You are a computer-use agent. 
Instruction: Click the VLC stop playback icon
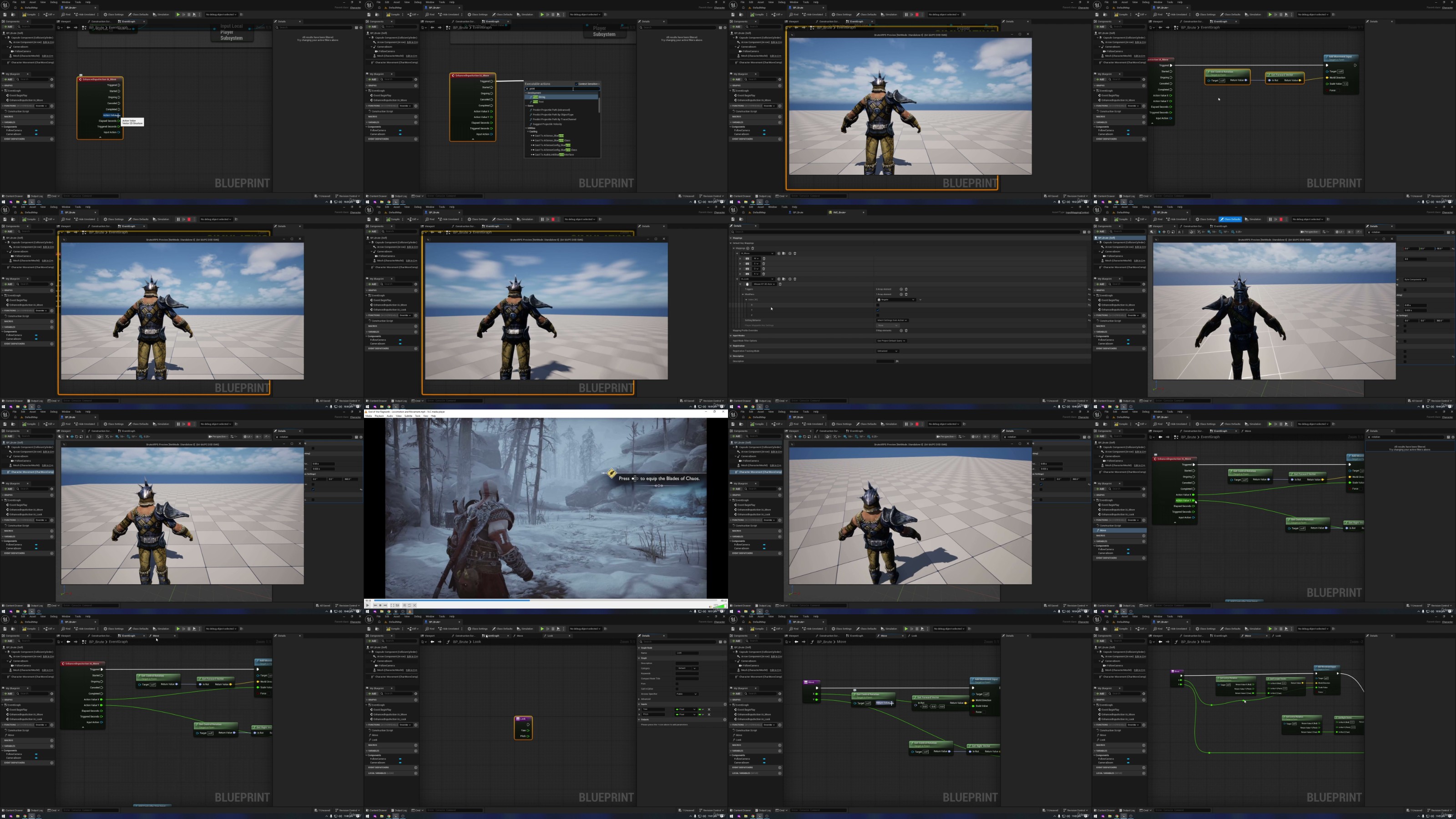(x=380, y=605)
